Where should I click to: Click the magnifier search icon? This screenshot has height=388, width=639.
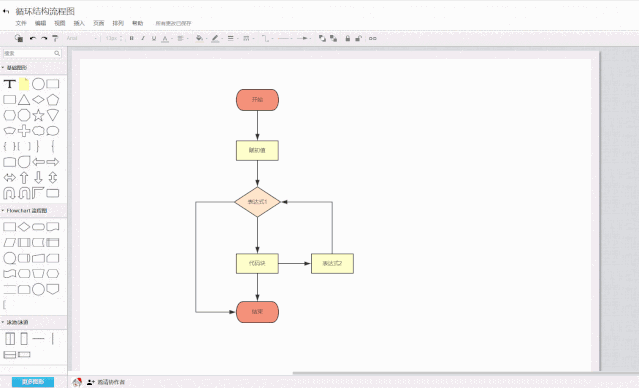[x=57, y=53]
